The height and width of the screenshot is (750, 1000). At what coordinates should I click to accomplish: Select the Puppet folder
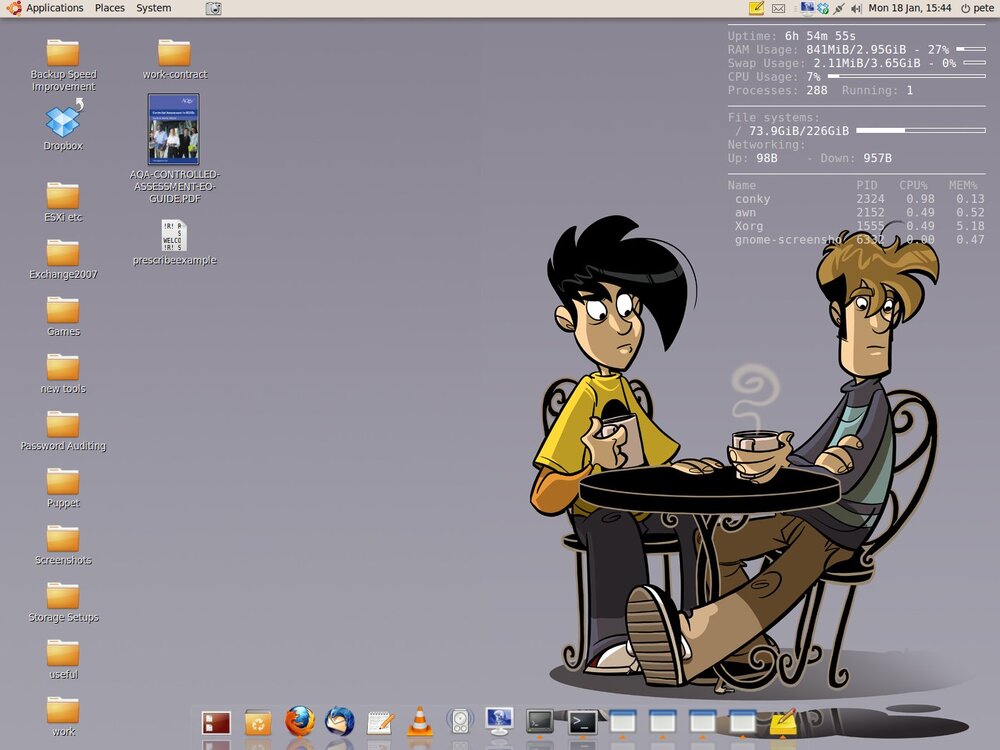[x=63, y=489]
